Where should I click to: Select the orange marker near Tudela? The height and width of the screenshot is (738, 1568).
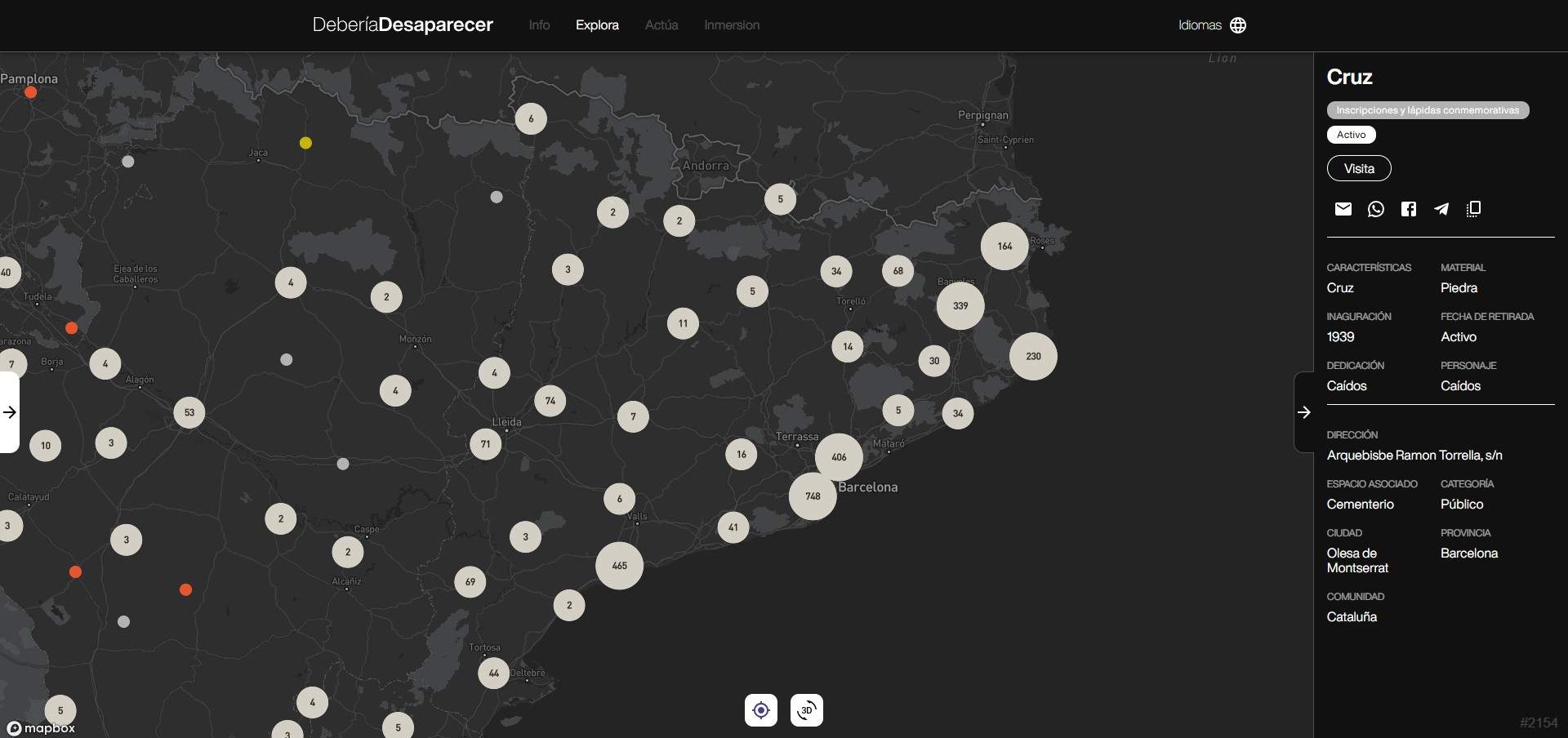[x=71, y=328]
